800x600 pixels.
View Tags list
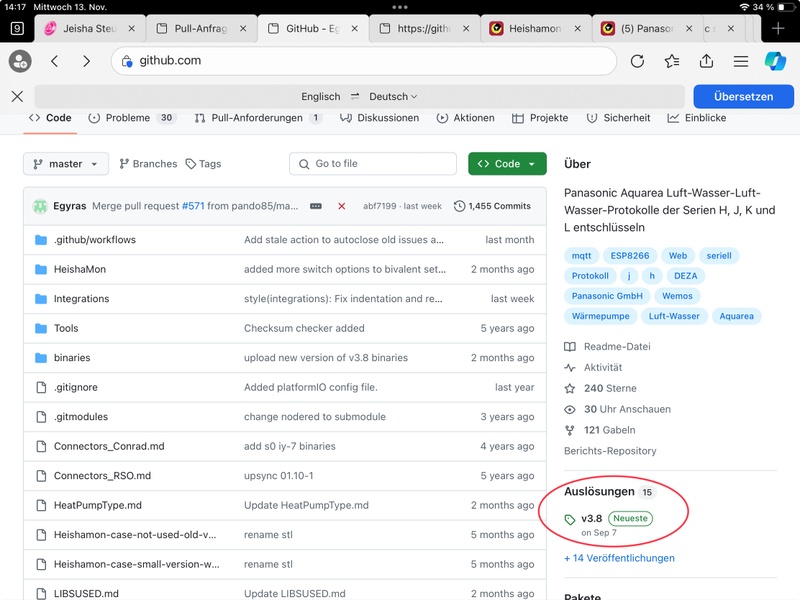tap(203, 164)
